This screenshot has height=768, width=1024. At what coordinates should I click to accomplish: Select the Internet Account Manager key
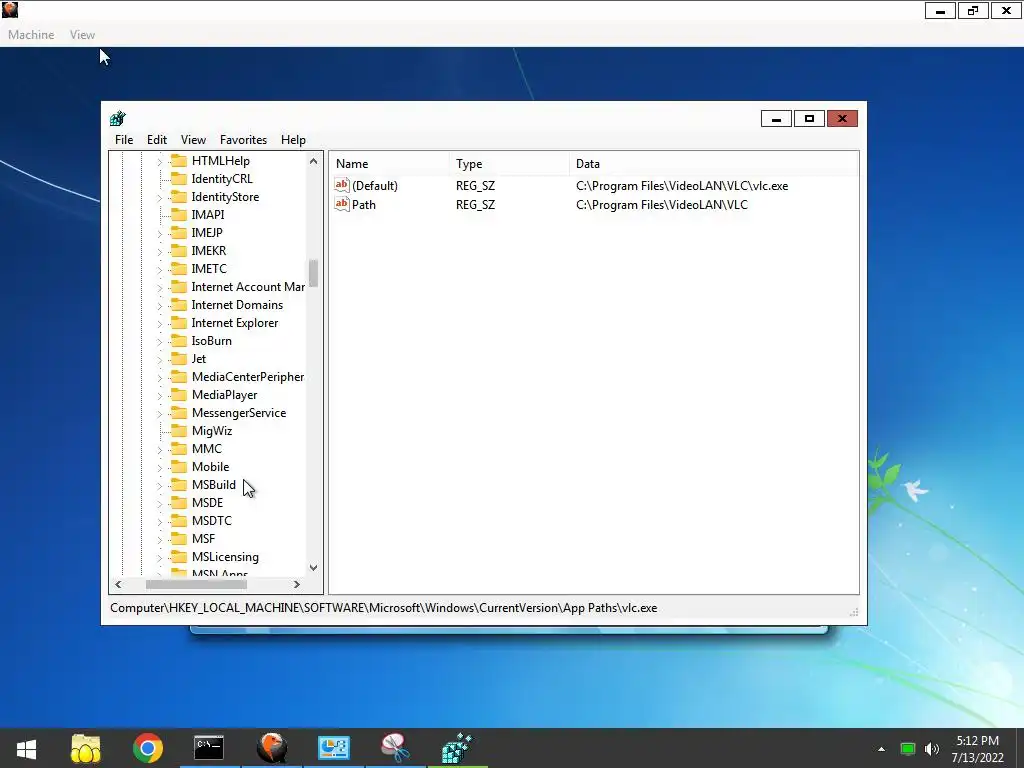point(248,287)
